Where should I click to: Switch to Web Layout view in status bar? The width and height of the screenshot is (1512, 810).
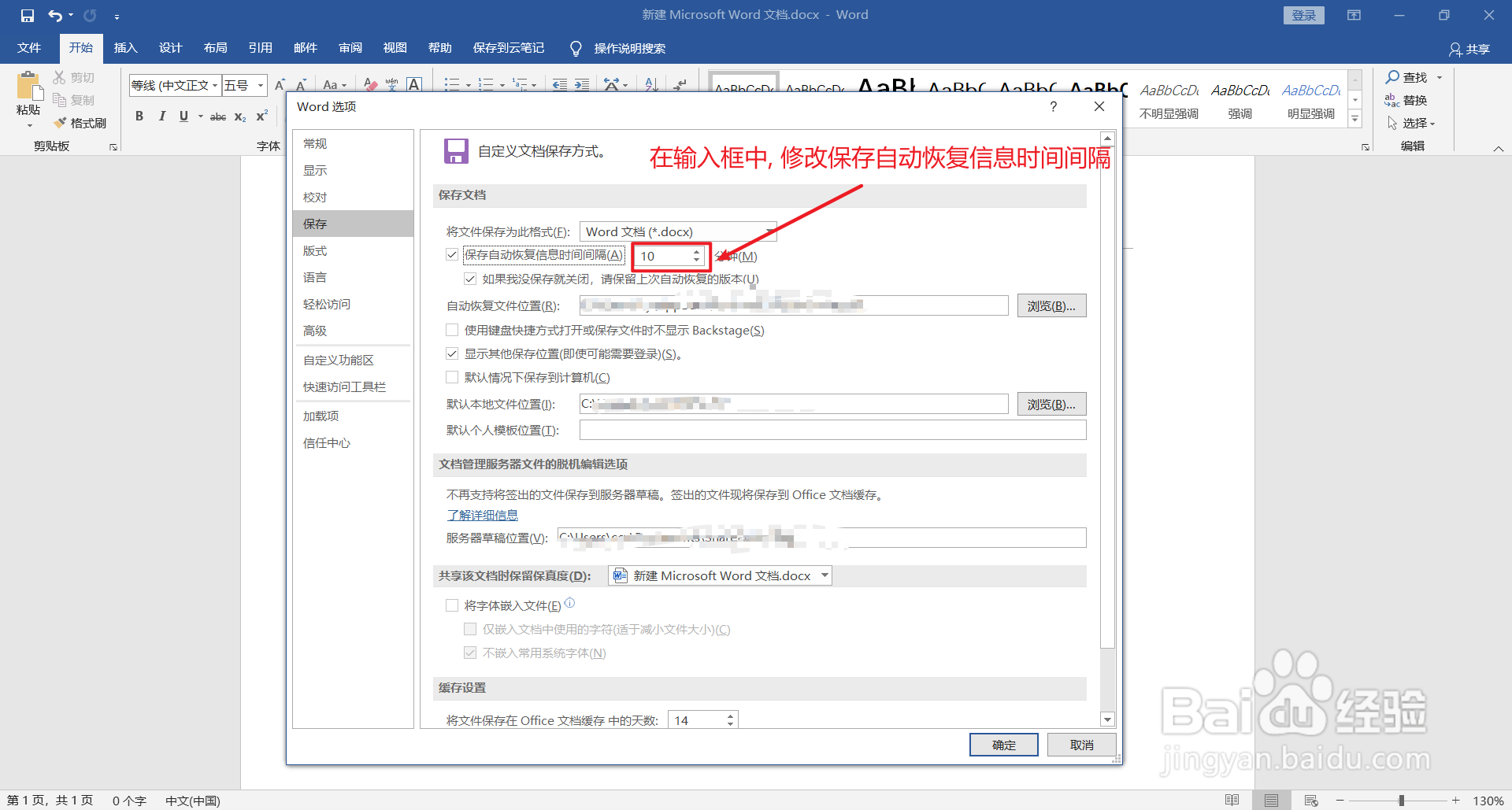1311,801
